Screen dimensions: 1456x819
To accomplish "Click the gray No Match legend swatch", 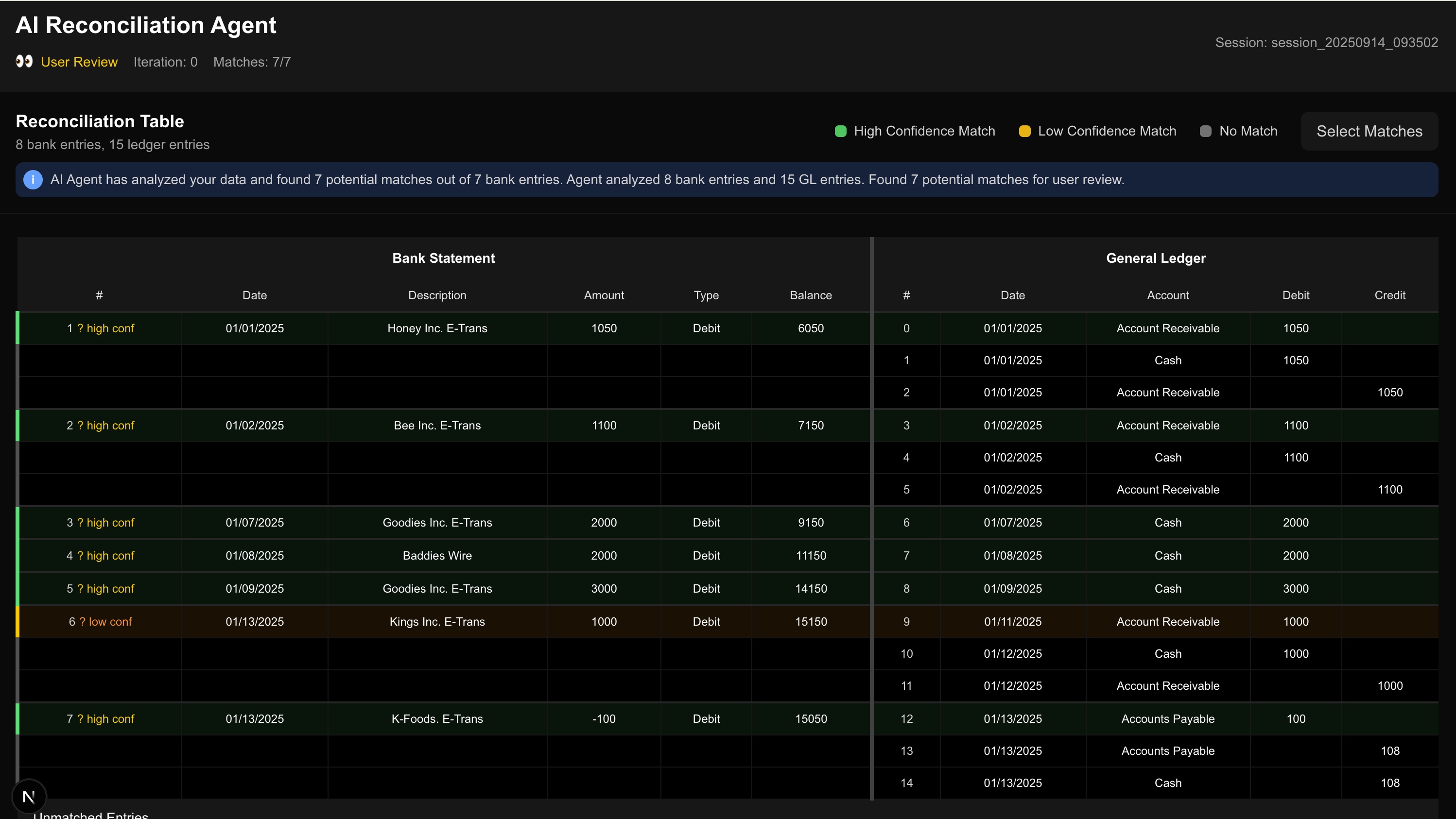I will (x=1205, y=131).
